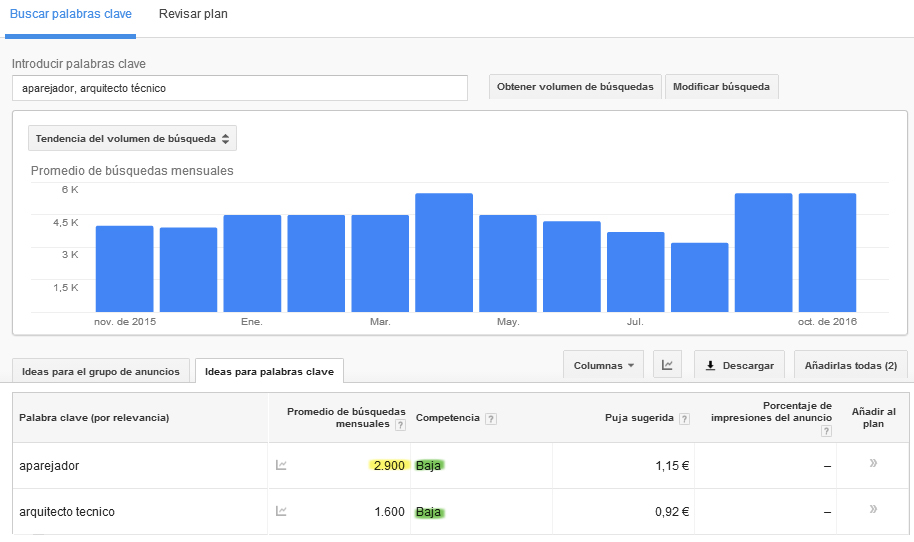
Task: Sort by Promedio de búsquedas mensuales header
Action: point(346,418)
